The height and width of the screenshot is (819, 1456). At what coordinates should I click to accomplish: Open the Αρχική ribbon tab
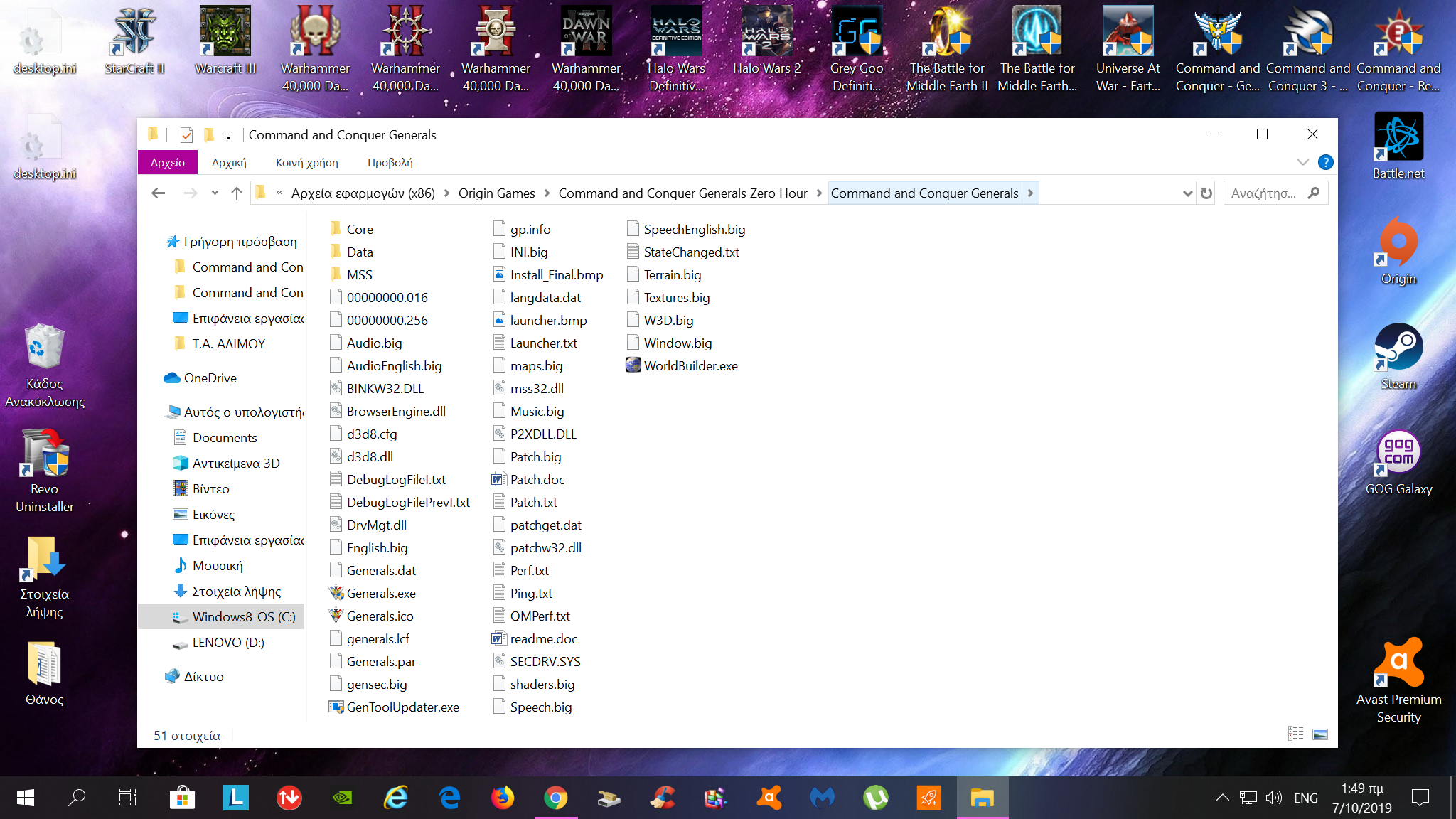click(x=229, y=162)
